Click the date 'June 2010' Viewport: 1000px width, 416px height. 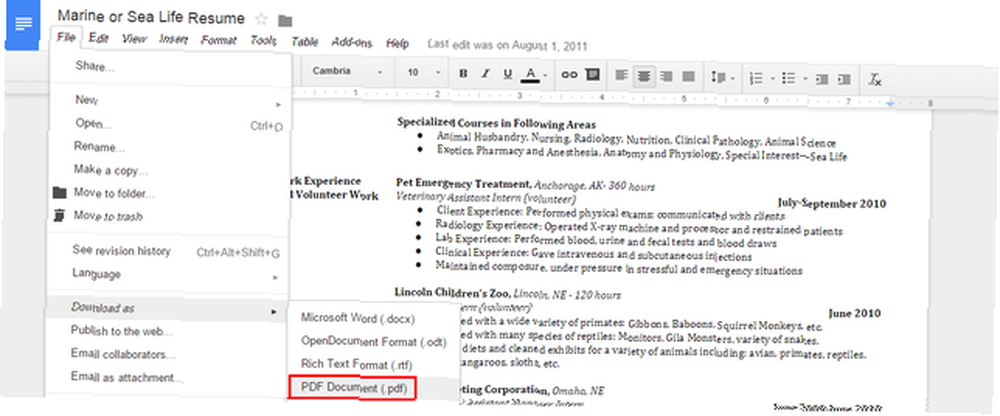click(x=855, y=313)
